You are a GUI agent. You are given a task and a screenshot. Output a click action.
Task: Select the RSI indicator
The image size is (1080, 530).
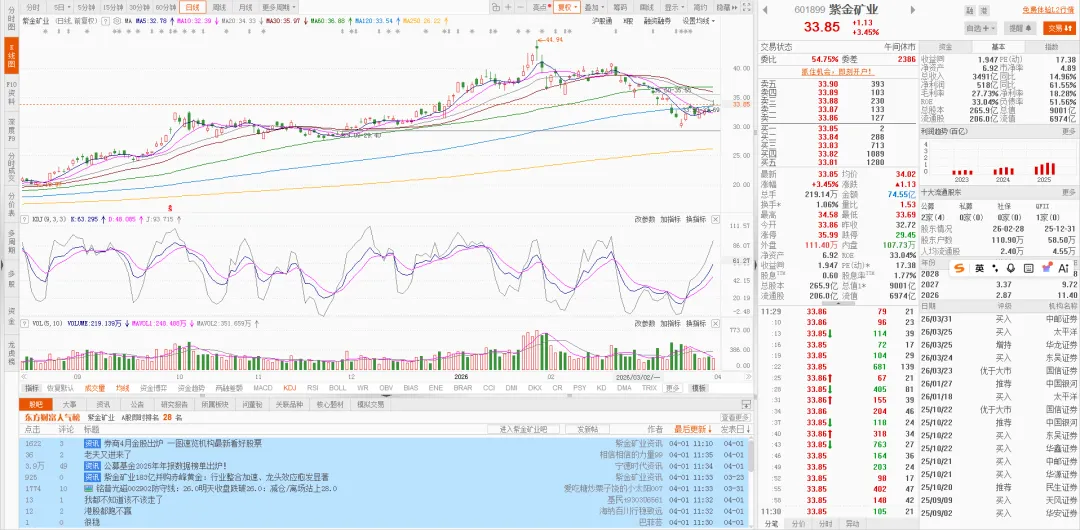pyautogui.click(x=313, y=388)
